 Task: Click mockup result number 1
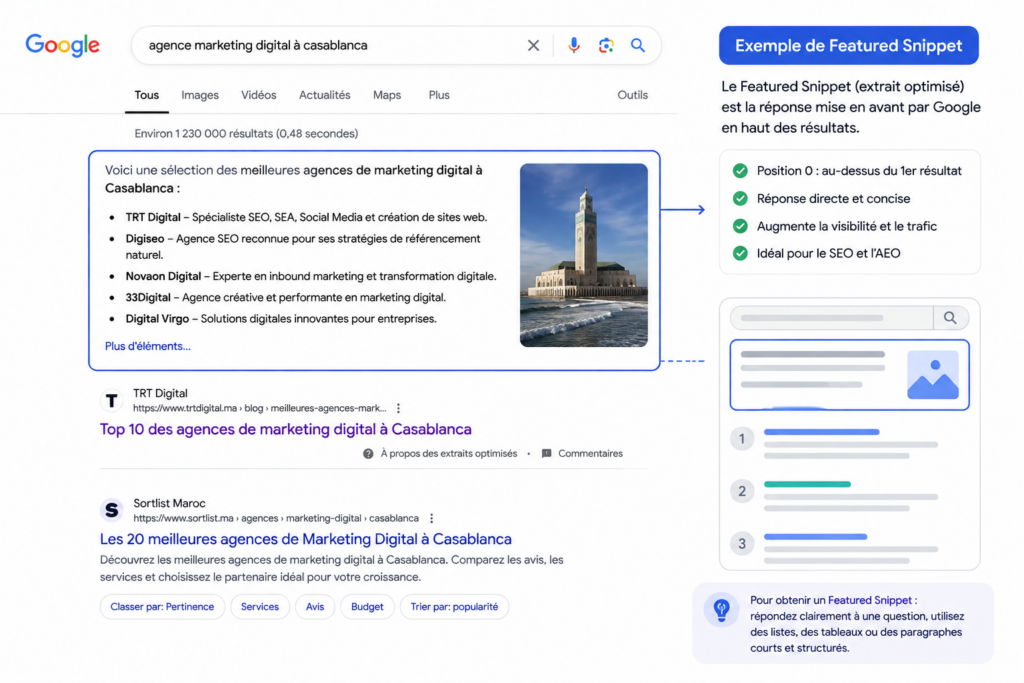[x=742, y=439]
